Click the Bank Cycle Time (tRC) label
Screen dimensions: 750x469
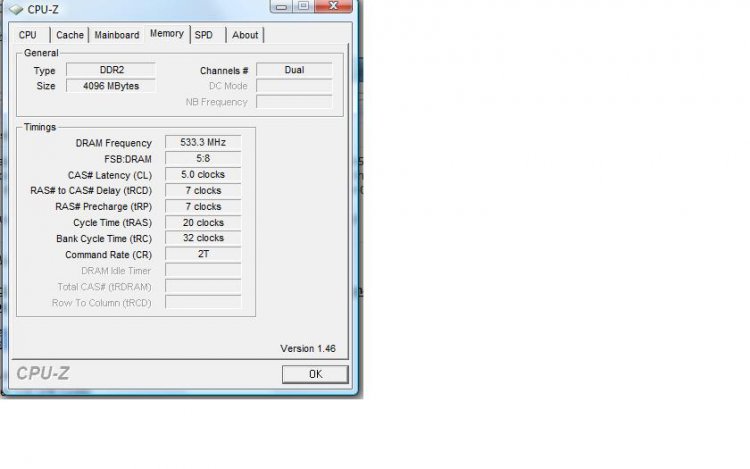coord(104,239)
